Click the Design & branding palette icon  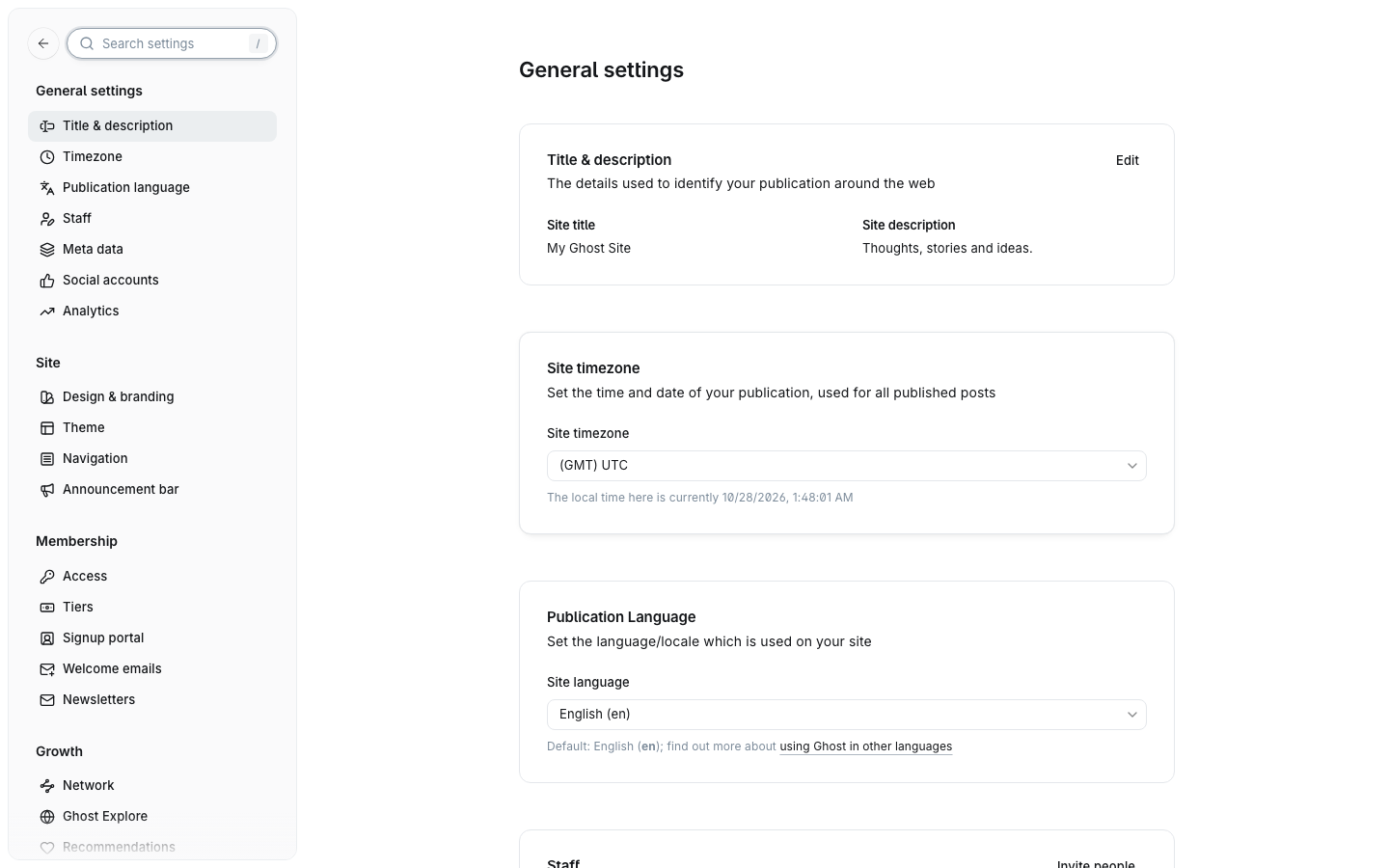click(47, 397)
